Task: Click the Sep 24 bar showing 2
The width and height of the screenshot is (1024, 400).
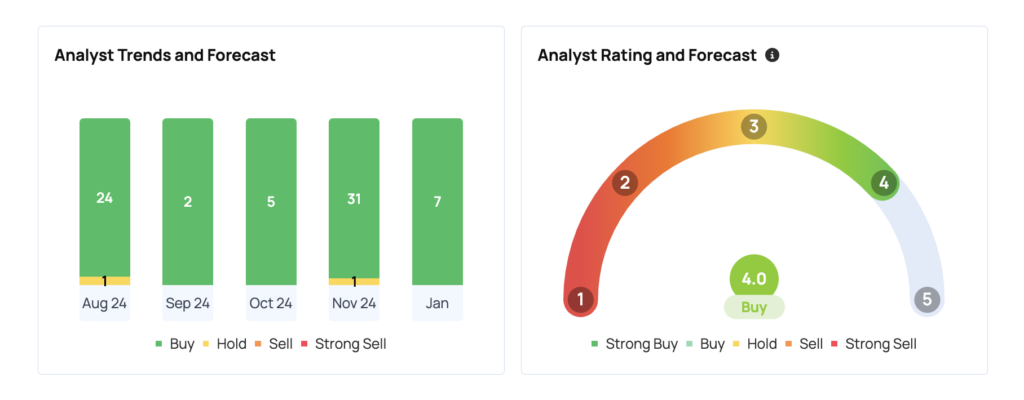Action: tap(188, 201)
